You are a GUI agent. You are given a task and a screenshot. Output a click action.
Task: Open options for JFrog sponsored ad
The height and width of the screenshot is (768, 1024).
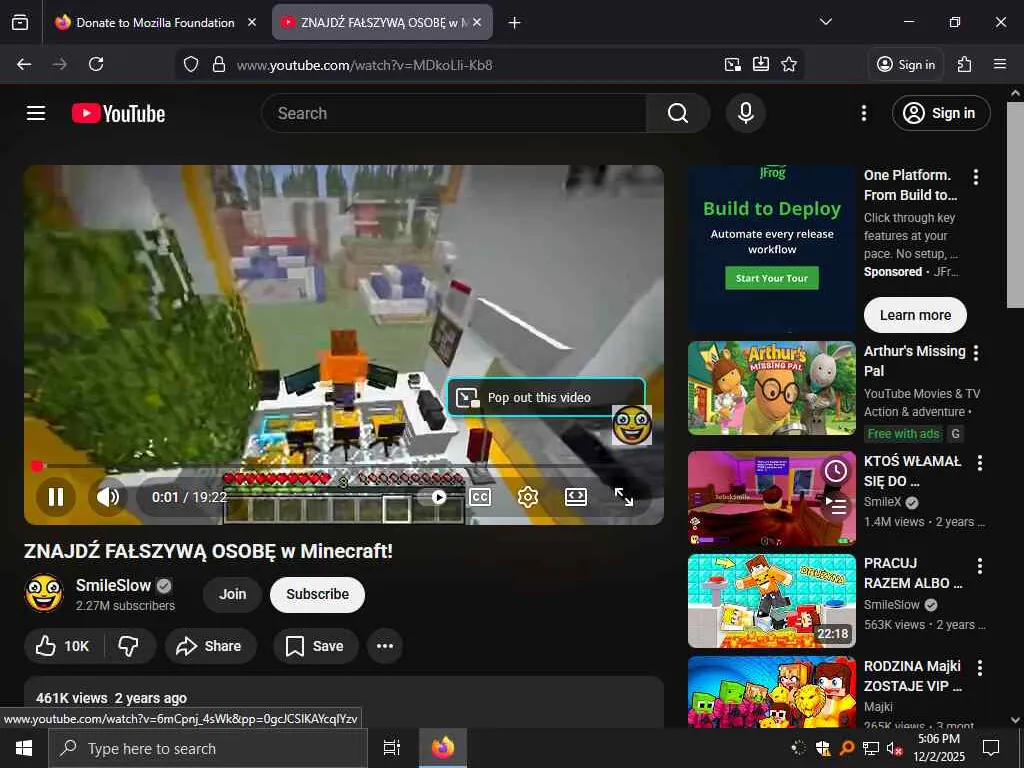coord(976,176)
